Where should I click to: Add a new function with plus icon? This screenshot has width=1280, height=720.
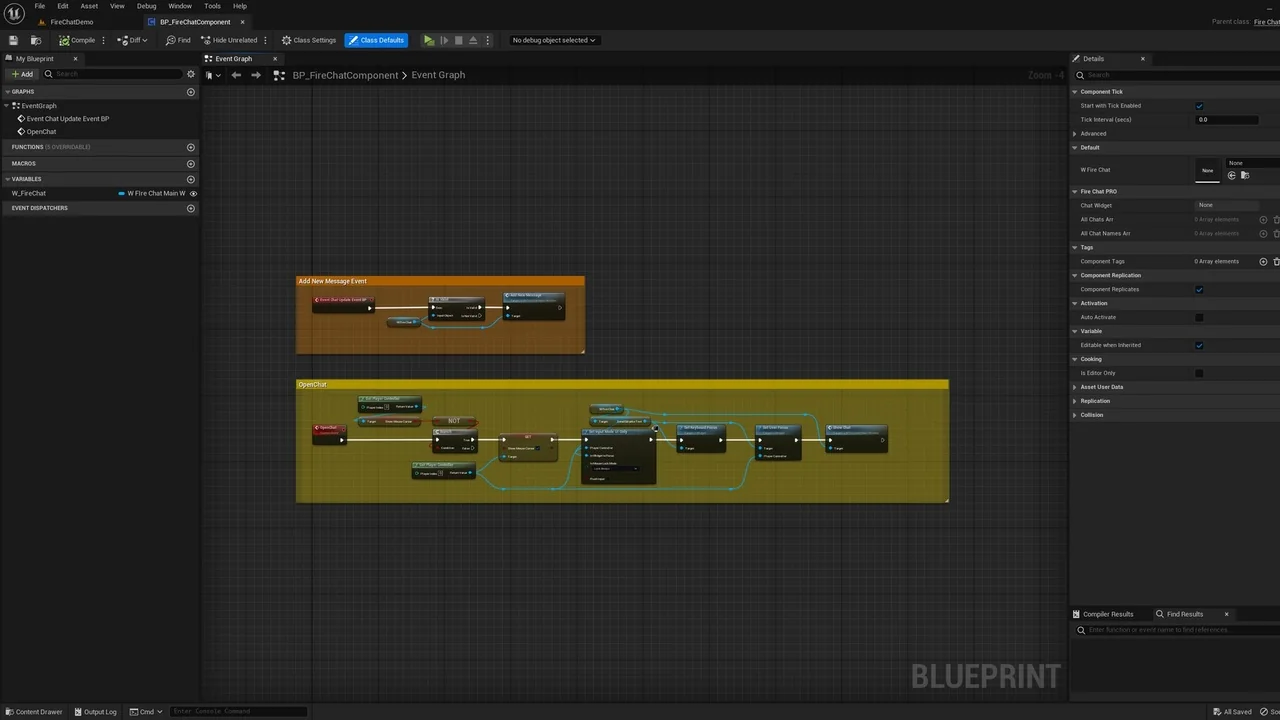click(x=190, y=147)
